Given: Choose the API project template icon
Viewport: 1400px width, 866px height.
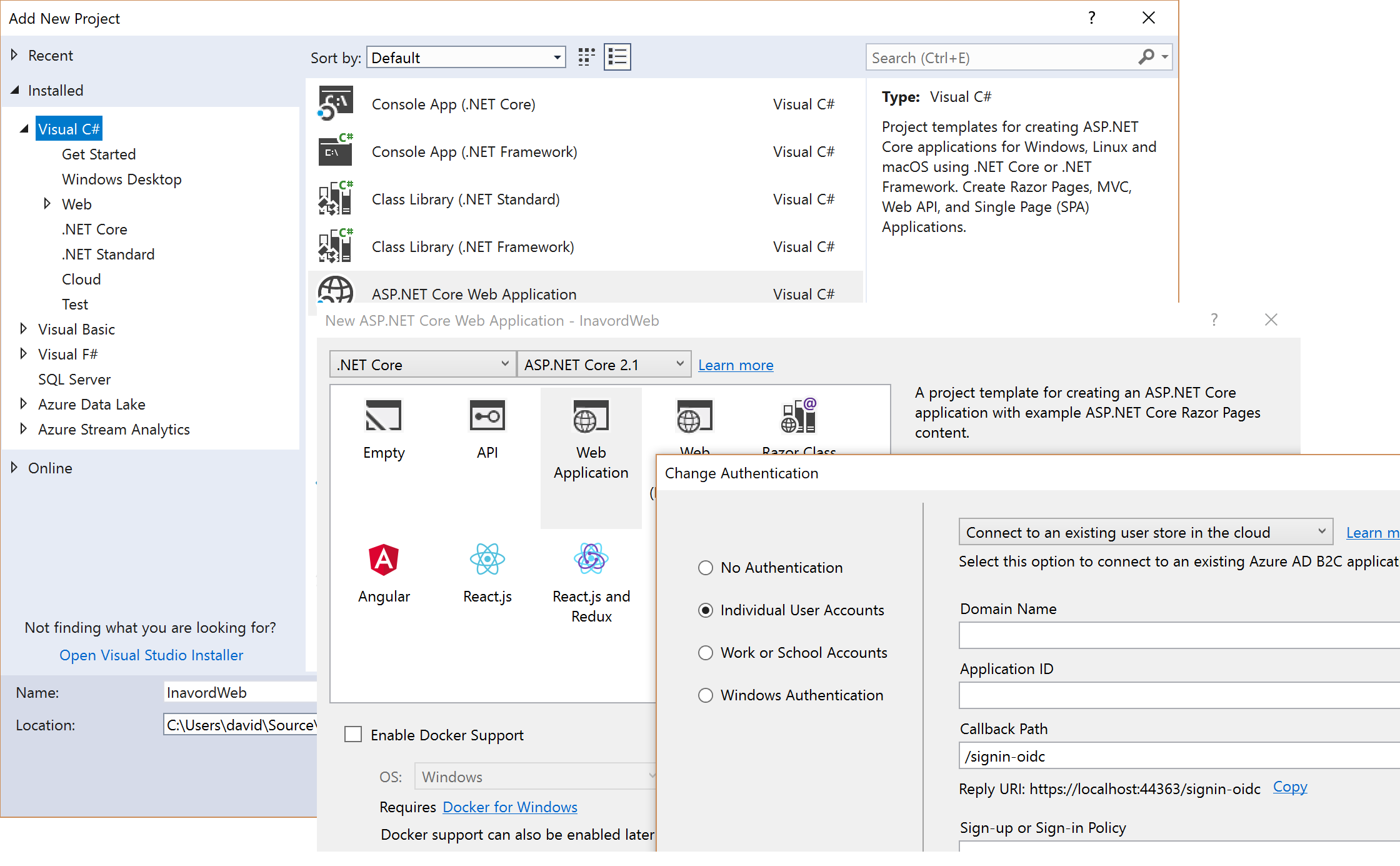Looking at the screenshot, I should [x=487, y=416].
